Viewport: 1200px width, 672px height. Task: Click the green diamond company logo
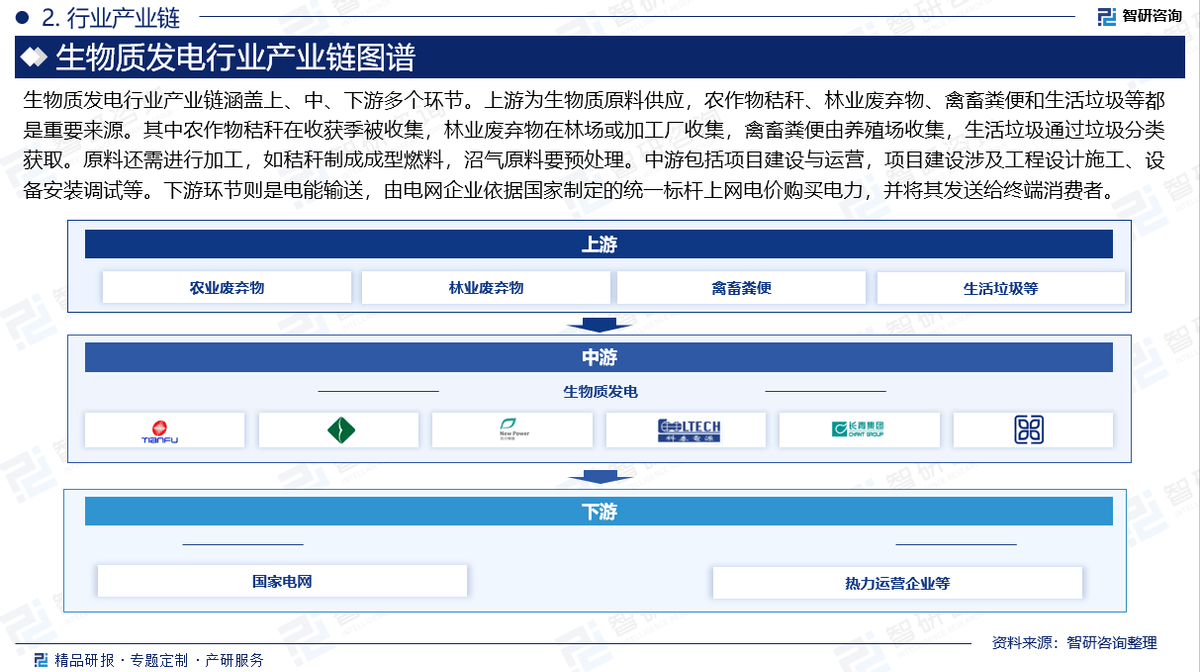[341, 430]
